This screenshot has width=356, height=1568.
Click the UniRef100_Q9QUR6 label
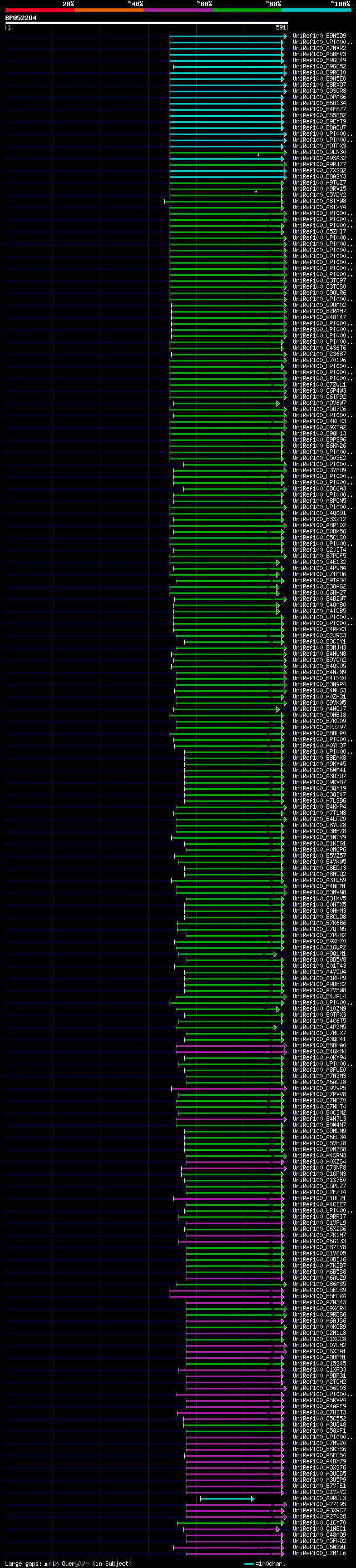click(319, 293)
